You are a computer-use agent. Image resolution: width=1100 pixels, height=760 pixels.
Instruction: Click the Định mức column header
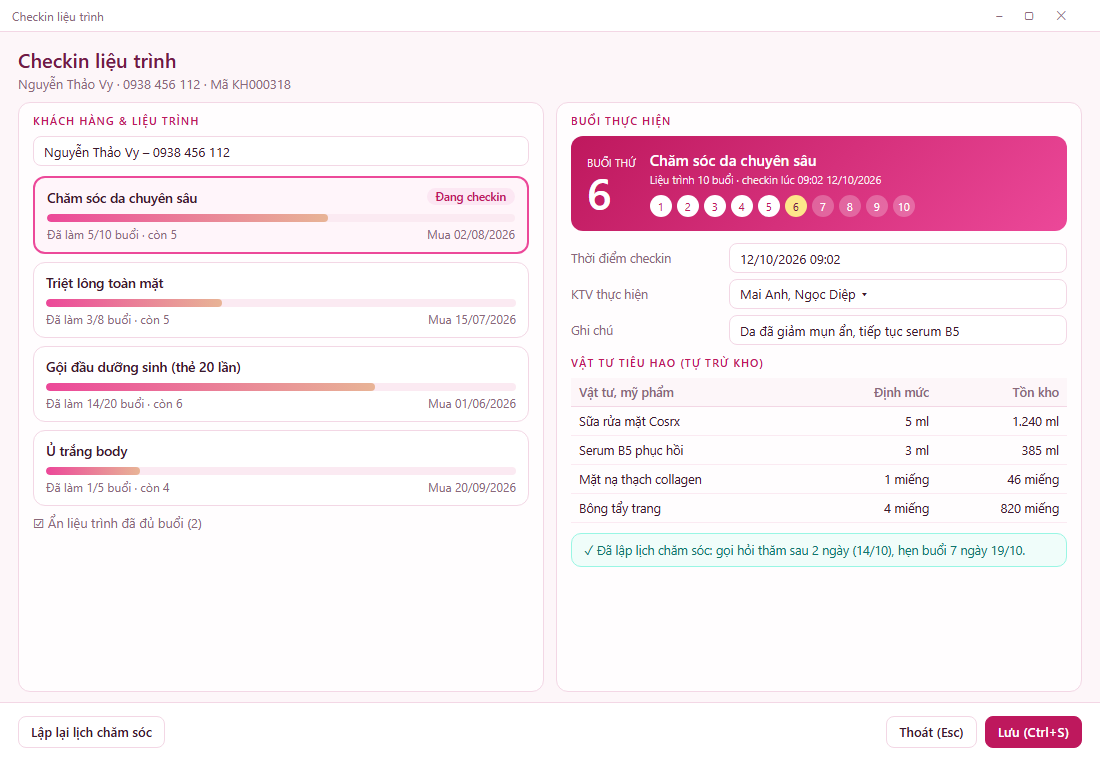pos(901,392)
